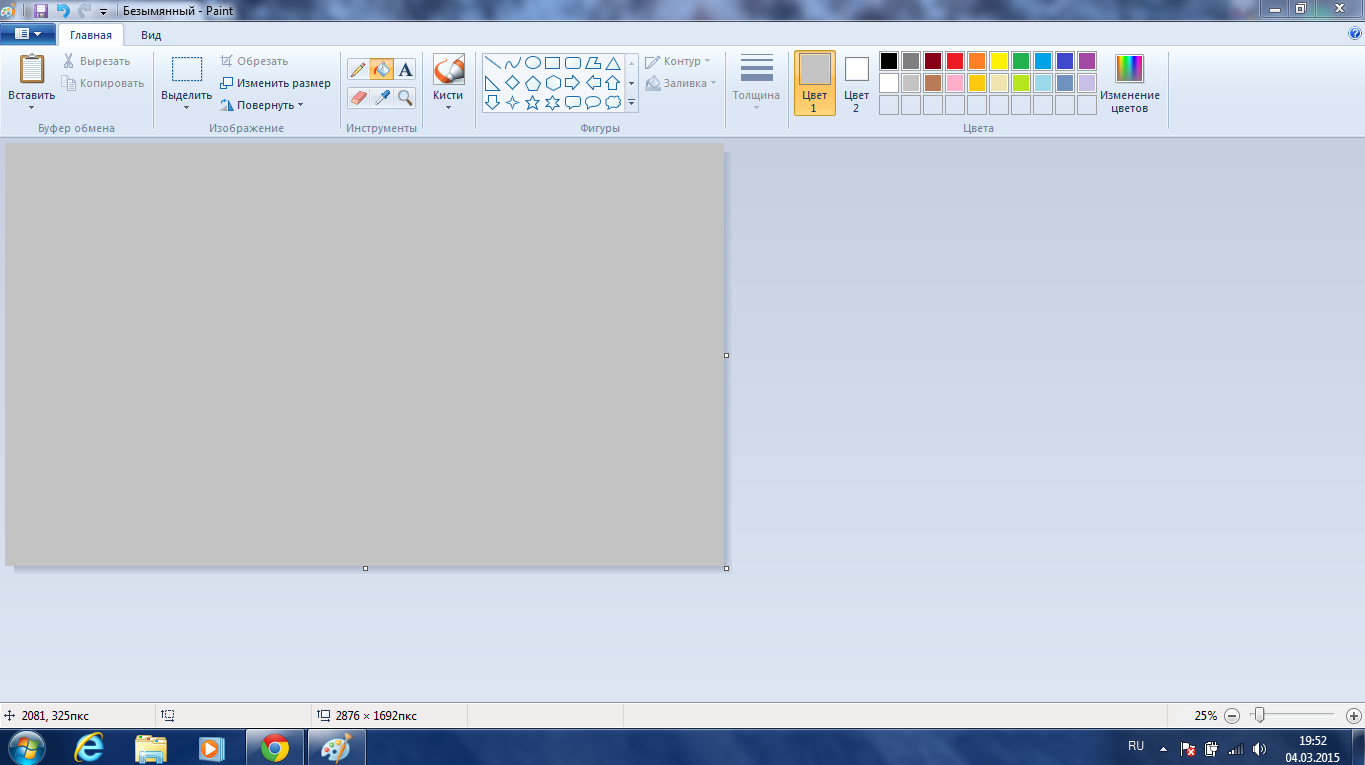Pick the pink color swatch

point(955,83)
